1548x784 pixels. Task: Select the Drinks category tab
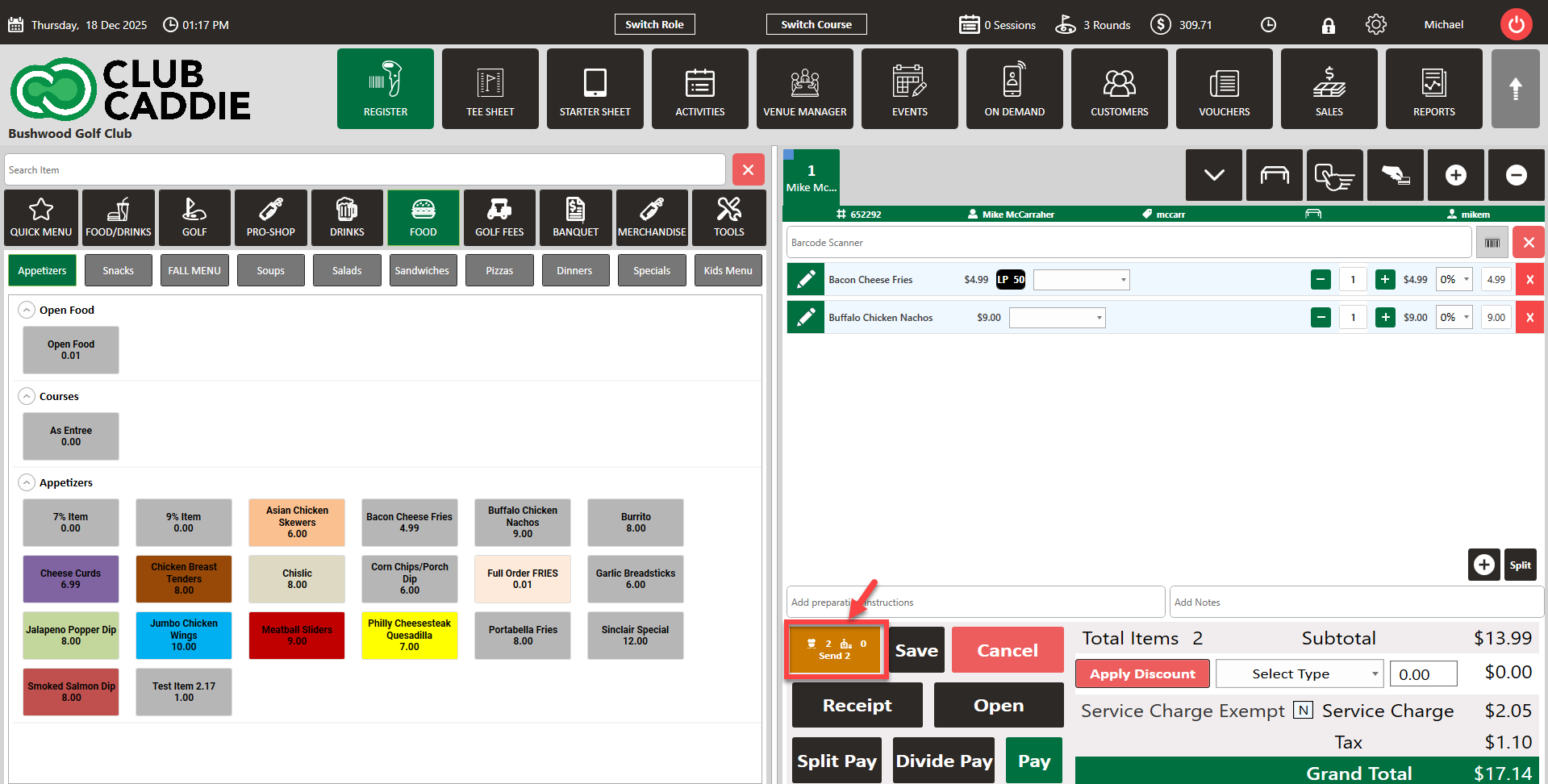click(x=347, y=218)
